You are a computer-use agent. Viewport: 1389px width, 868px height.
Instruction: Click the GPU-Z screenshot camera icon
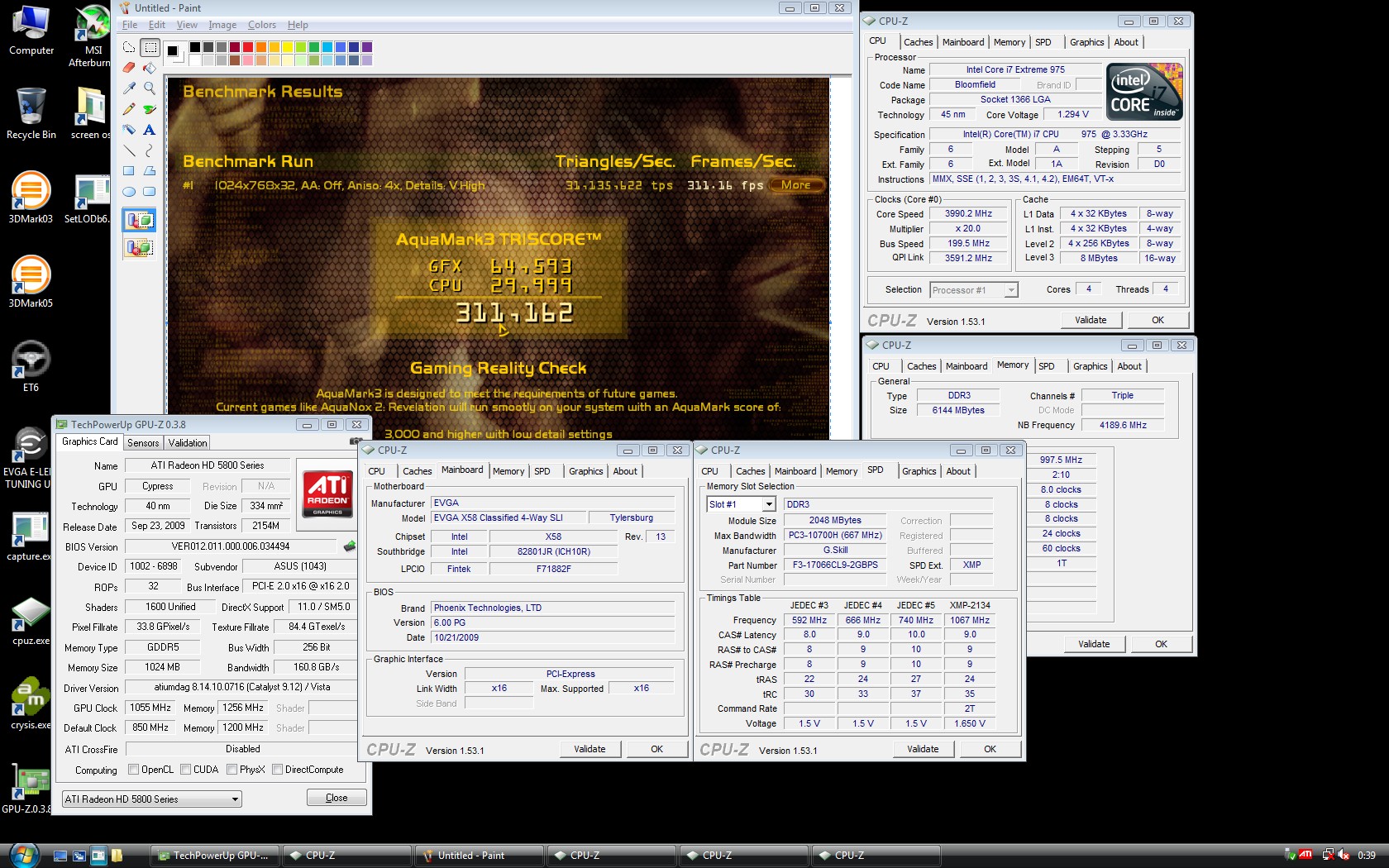click(356, 441)
